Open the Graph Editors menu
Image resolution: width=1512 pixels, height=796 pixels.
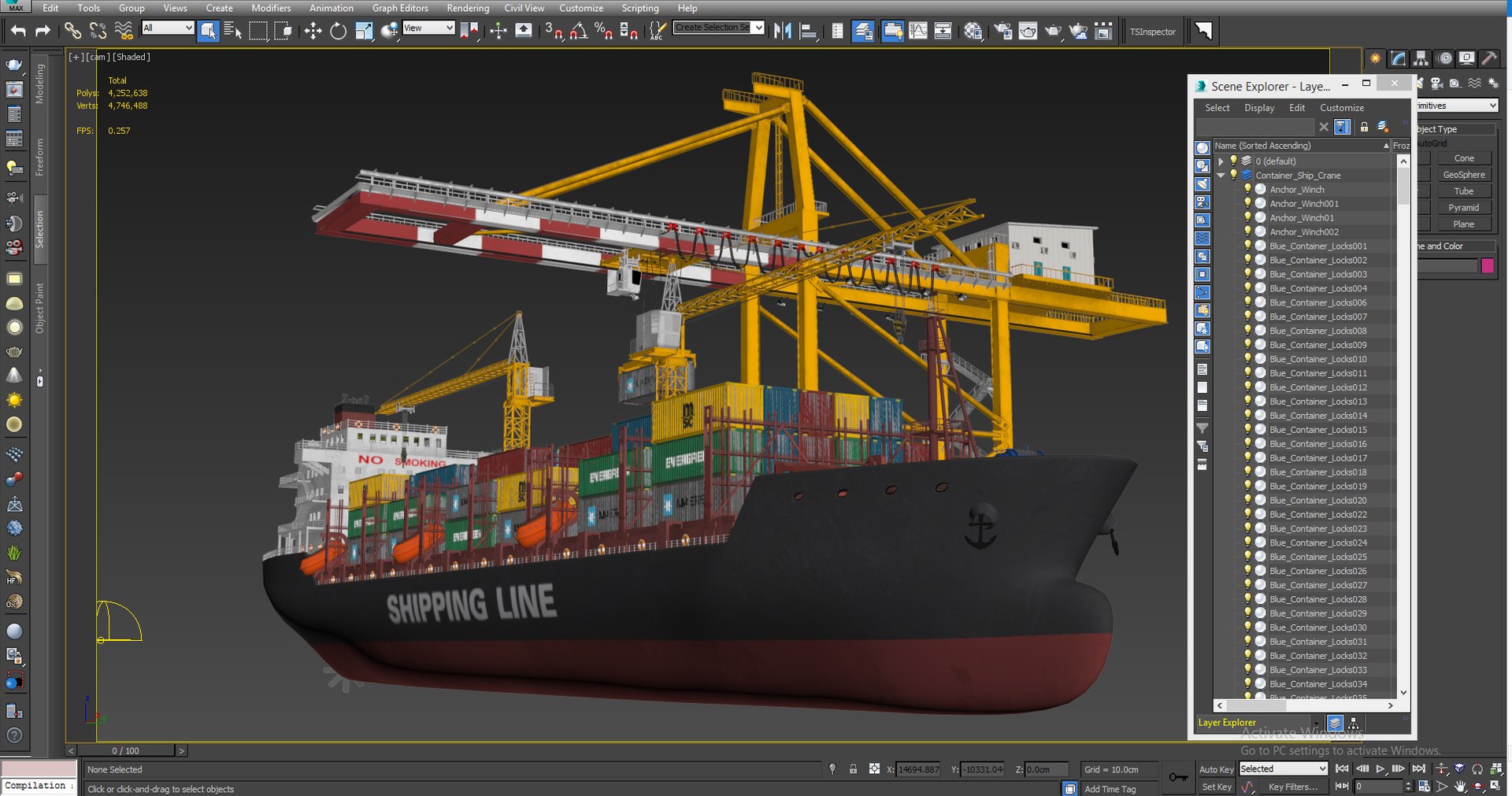(400, 8)
